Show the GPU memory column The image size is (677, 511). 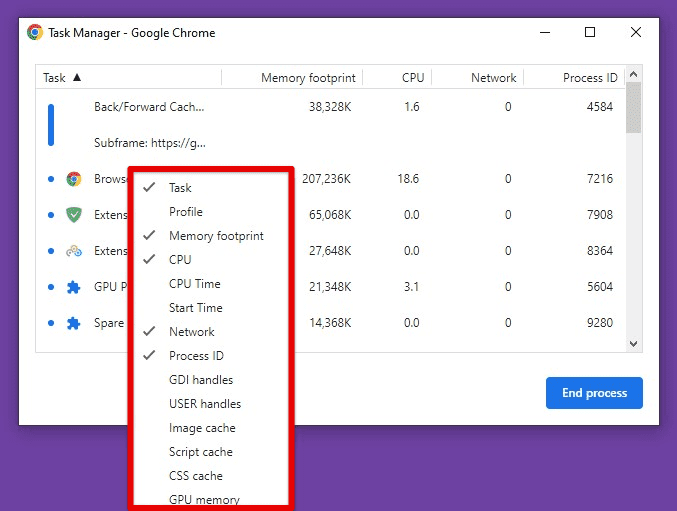(x=211, y=498)
